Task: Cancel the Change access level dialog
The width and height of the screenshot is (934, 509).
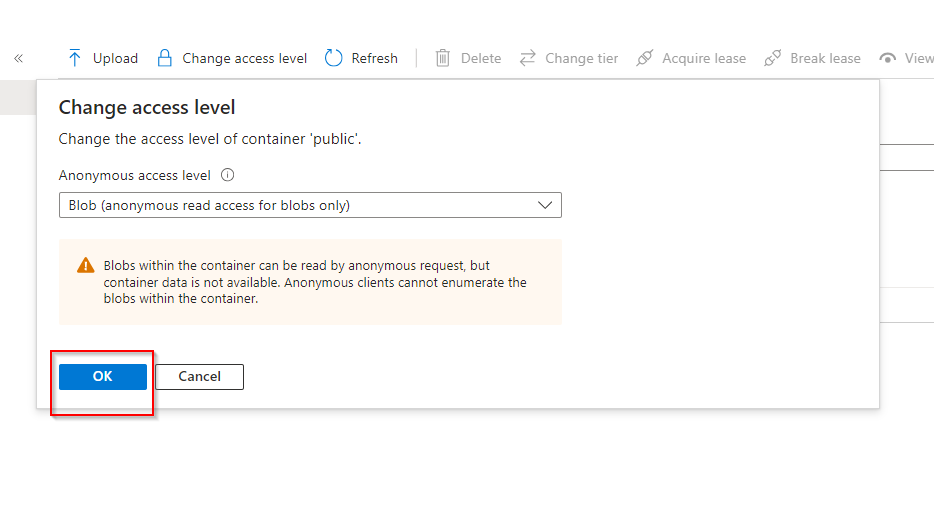Action: click(x=199, y=376)
